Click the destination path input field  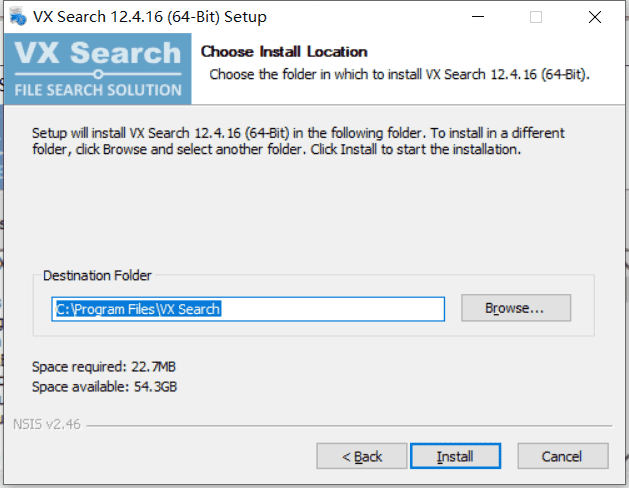pos(248,309)
